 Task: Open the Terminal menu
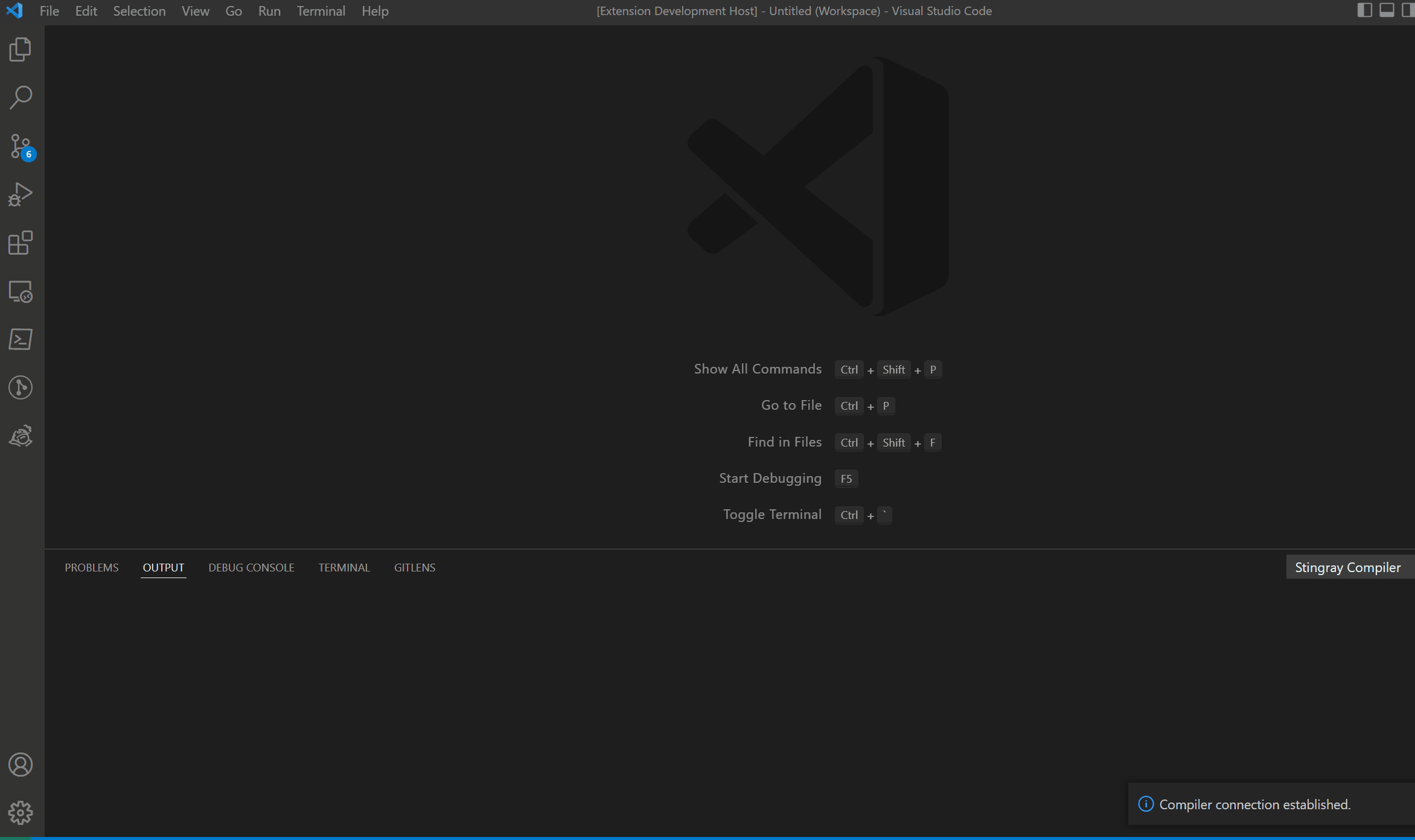[x=321, y=11]
